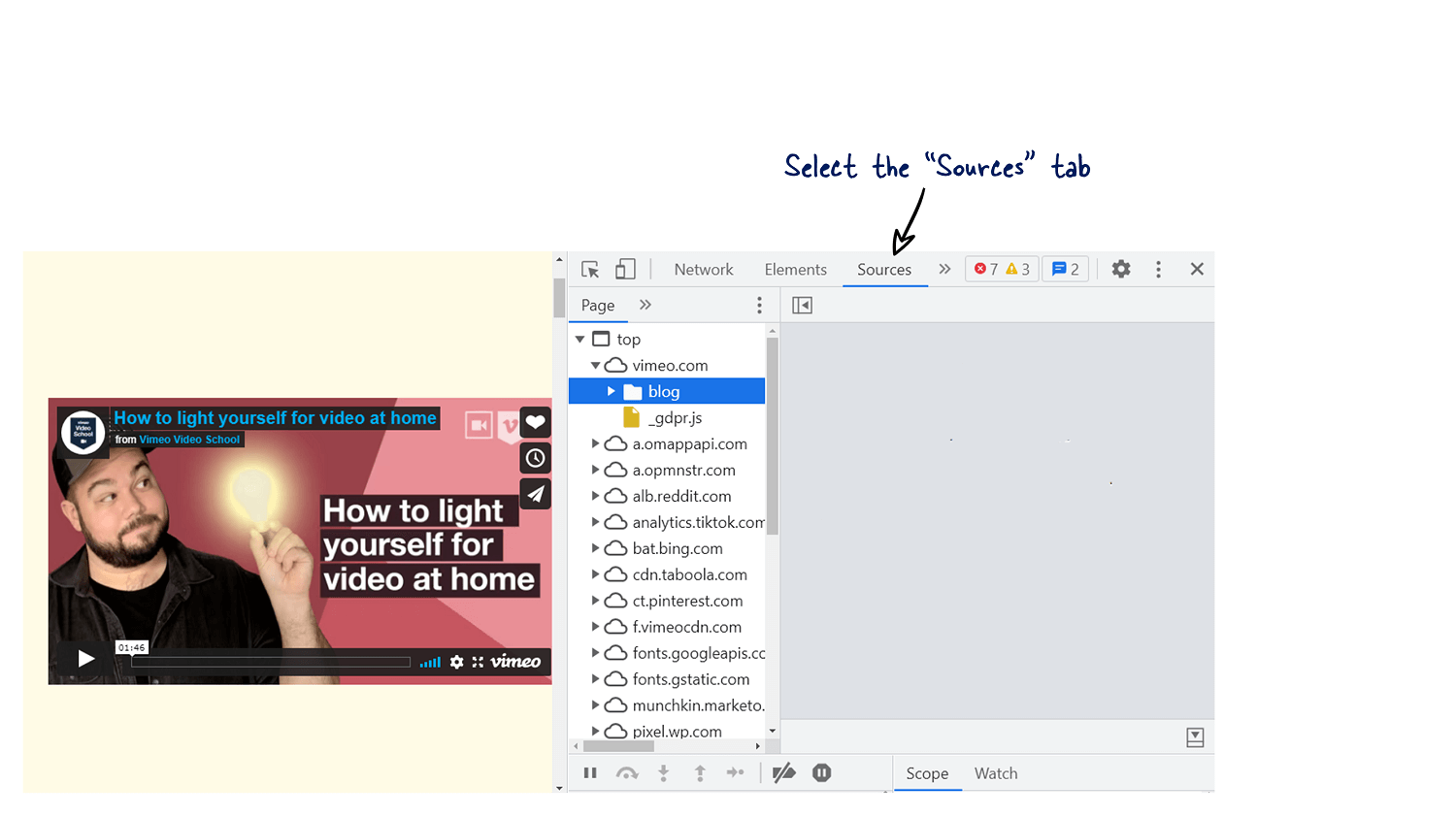Expand pixel.wp.com domain
Image resolution: width=1456 pixels, height=818 pixels.
(x=596, y=731)
